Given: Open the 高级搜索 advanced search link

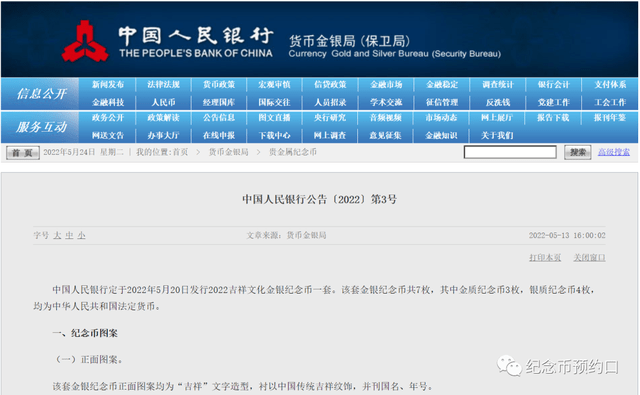Looking at the screenshot, I should [x=614, y=152].
